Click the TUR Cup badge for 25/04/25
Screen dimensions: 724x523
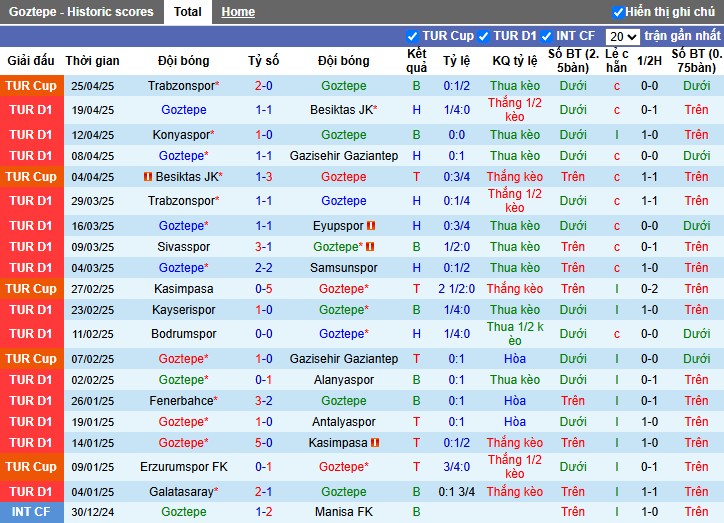point(32,86)
